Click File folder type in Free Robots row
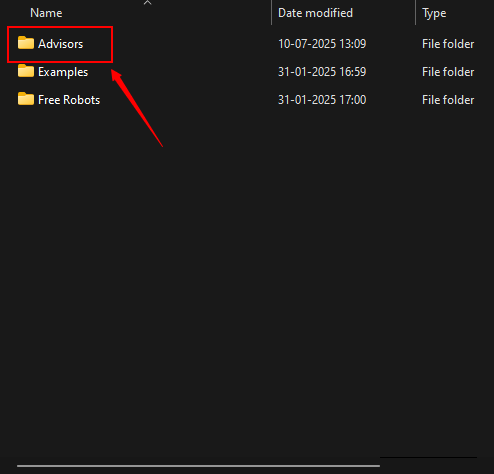Screen dimensions: 494x474 pos(448,100)
